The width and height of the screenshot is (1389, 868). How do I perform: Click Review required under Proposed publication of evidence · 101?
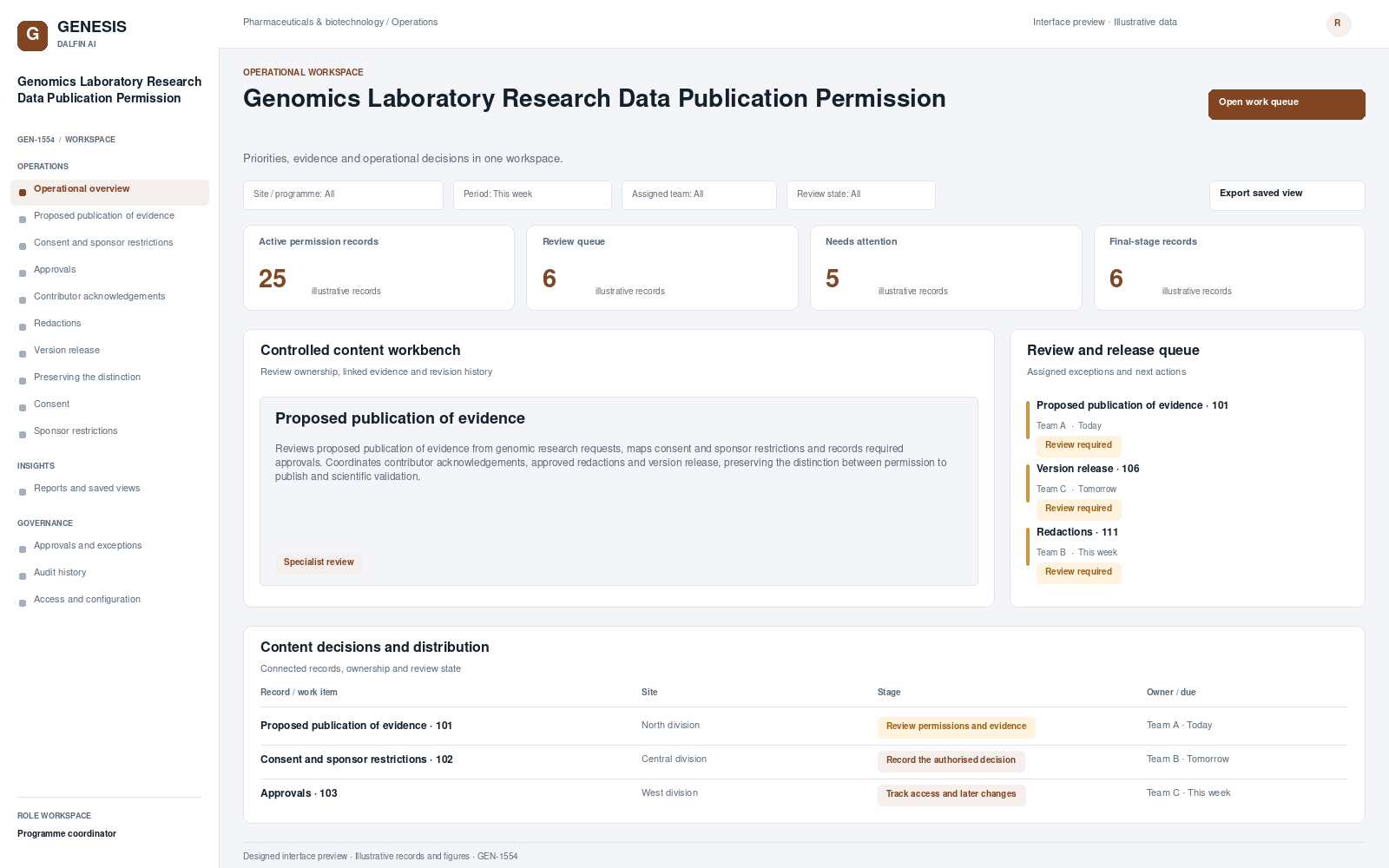(1078, 445)
